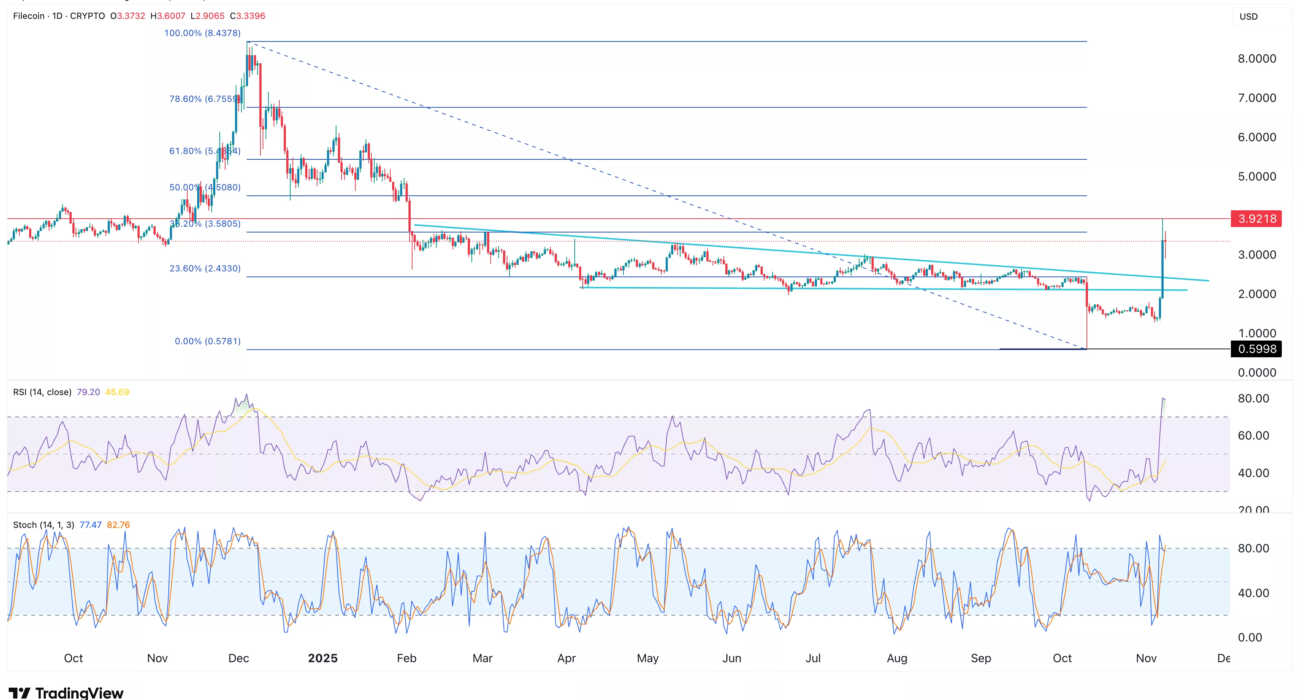The image size is (1300, 700).
Task: Select the red 3.9218 price label
Action: pyautogui.click(x=1255, y=218)
